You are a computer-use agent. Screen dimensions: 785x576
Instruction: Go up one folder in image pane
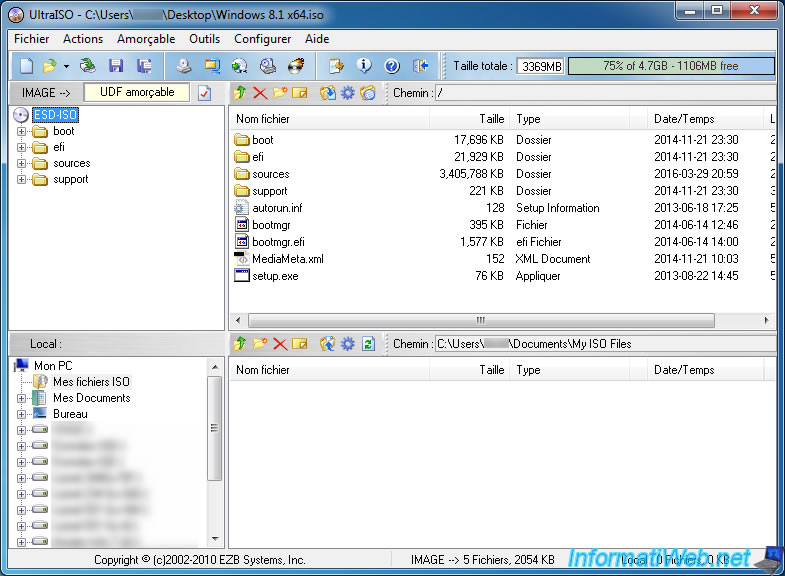pyautogui.click(x=240, y=93)
